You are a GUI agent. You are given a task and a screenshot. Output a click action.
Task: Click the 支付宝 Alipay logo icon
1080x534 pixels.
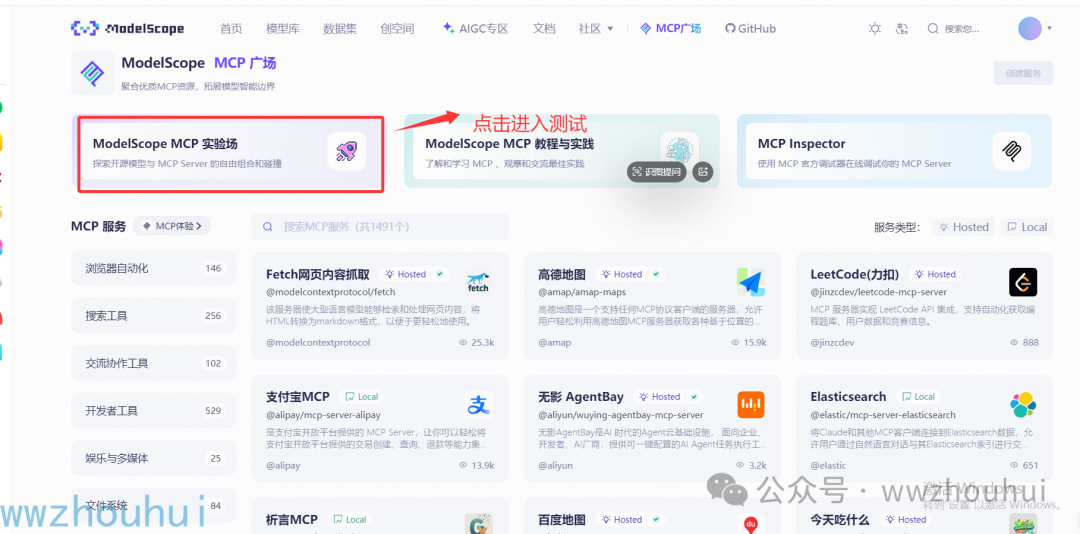click(478, 405)
